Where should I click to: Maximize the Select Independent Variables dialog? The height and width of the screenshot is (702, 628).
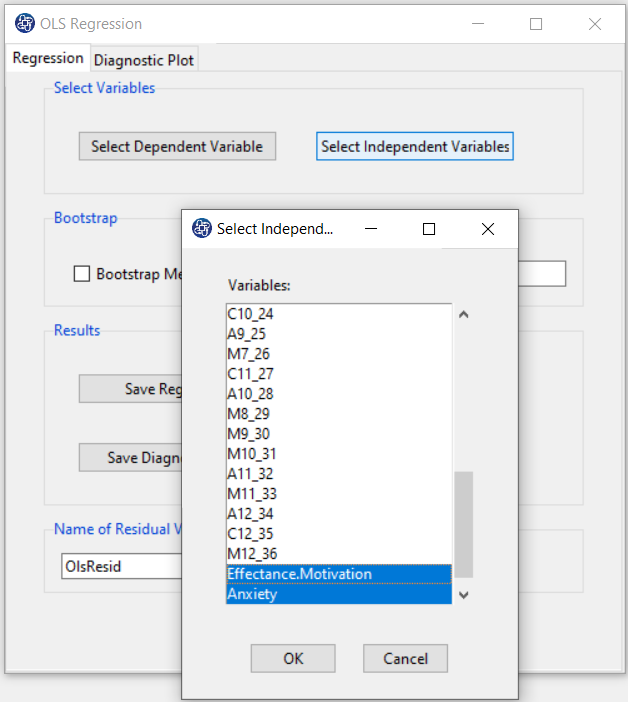[429, 229]
